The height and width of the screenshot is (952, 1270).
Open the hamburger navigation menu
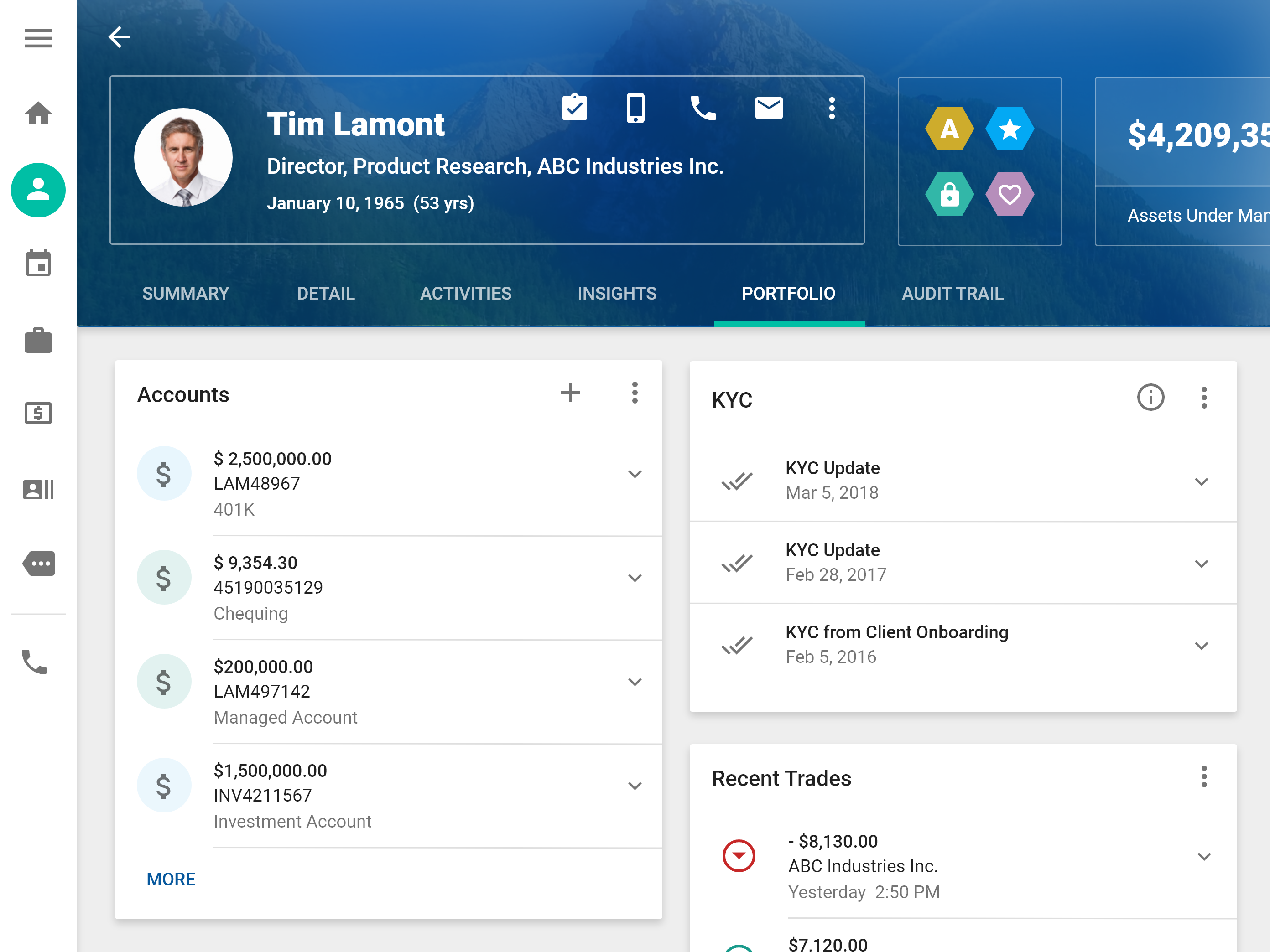tap(38, 38)
